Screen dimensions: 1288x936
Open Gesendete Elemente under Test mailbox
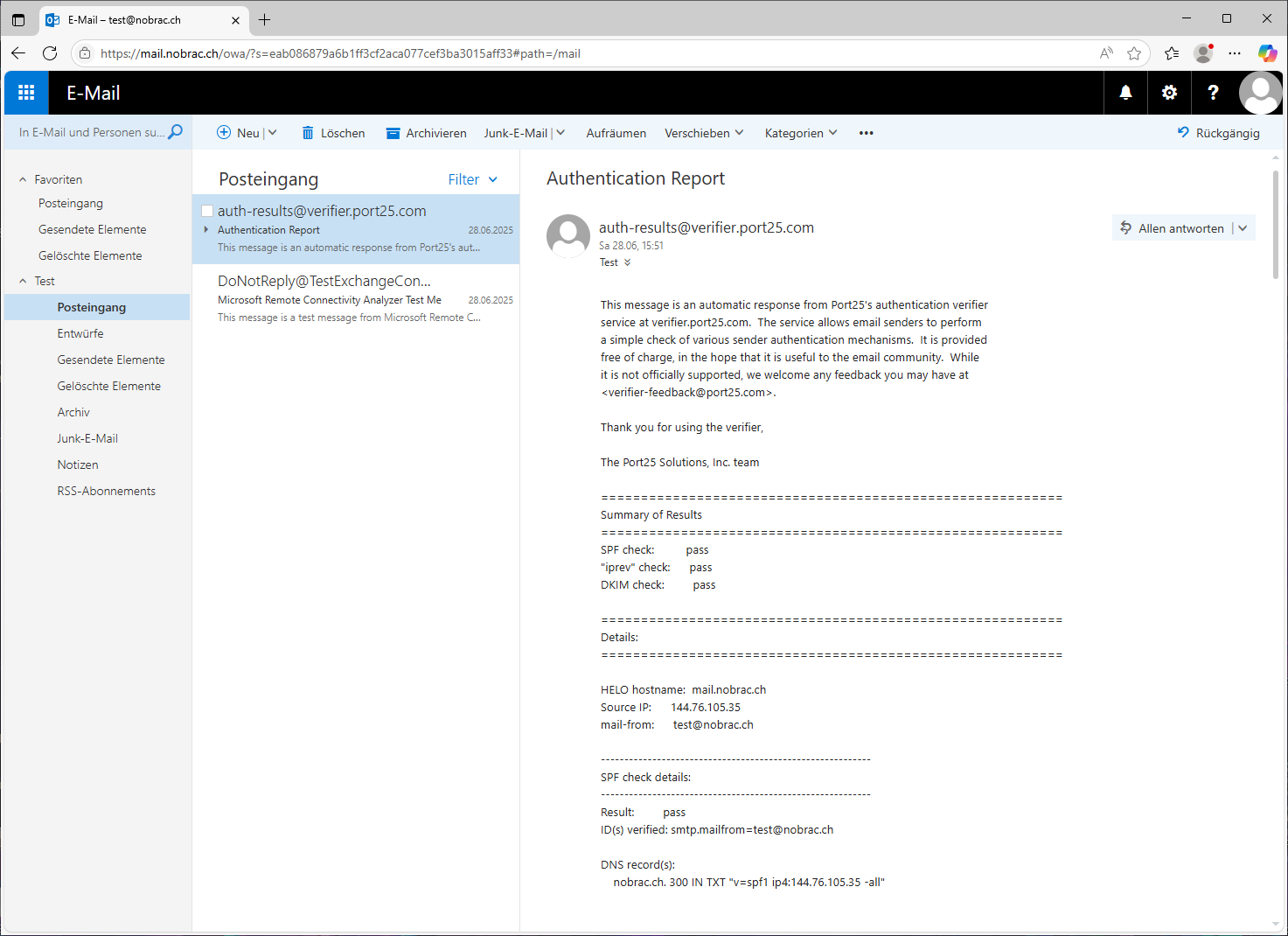(111, 360)
